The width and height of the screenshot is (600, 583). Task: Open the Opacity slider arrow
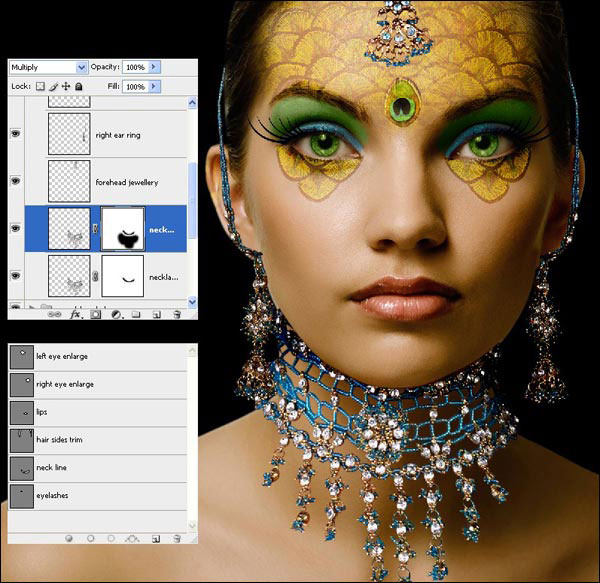(155, 67)
